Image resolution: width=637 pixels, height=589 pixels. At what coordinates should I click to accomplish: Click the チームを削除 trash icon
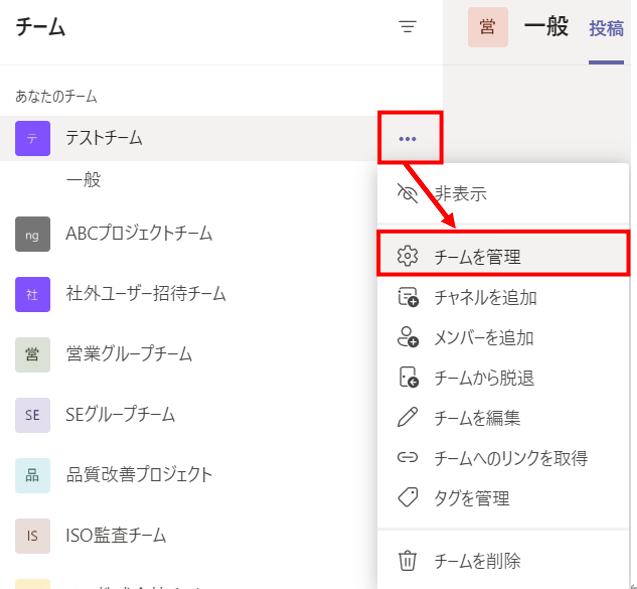(x=407, y=561)
